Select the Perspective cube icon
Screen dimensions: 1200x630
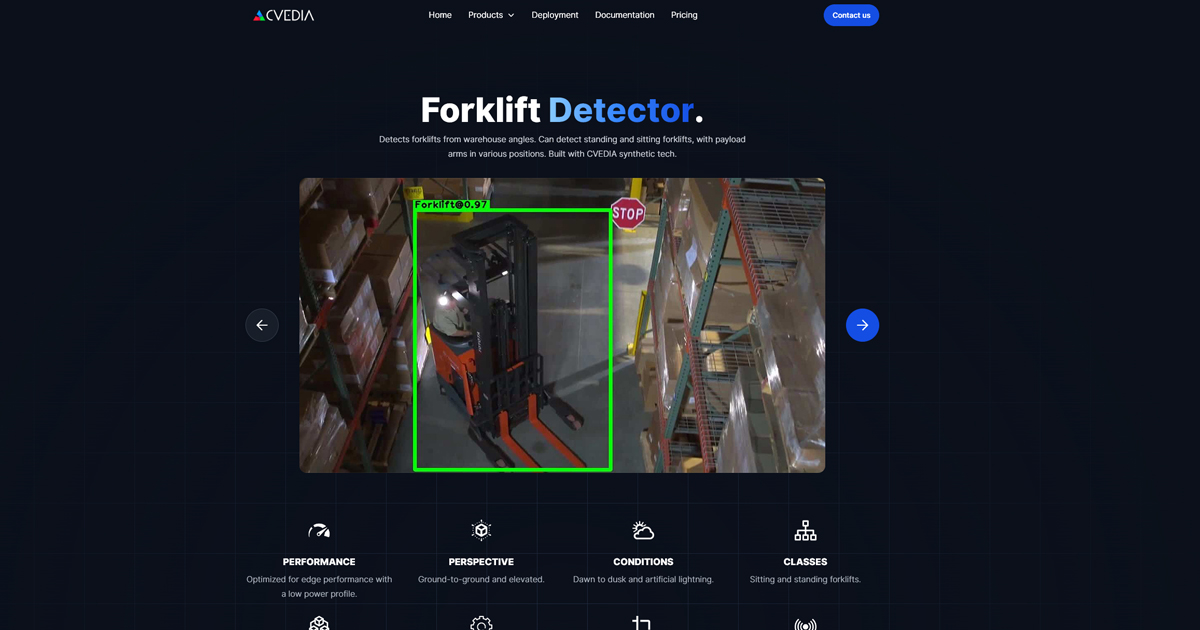pyautogui.click(x=481, y=530)
